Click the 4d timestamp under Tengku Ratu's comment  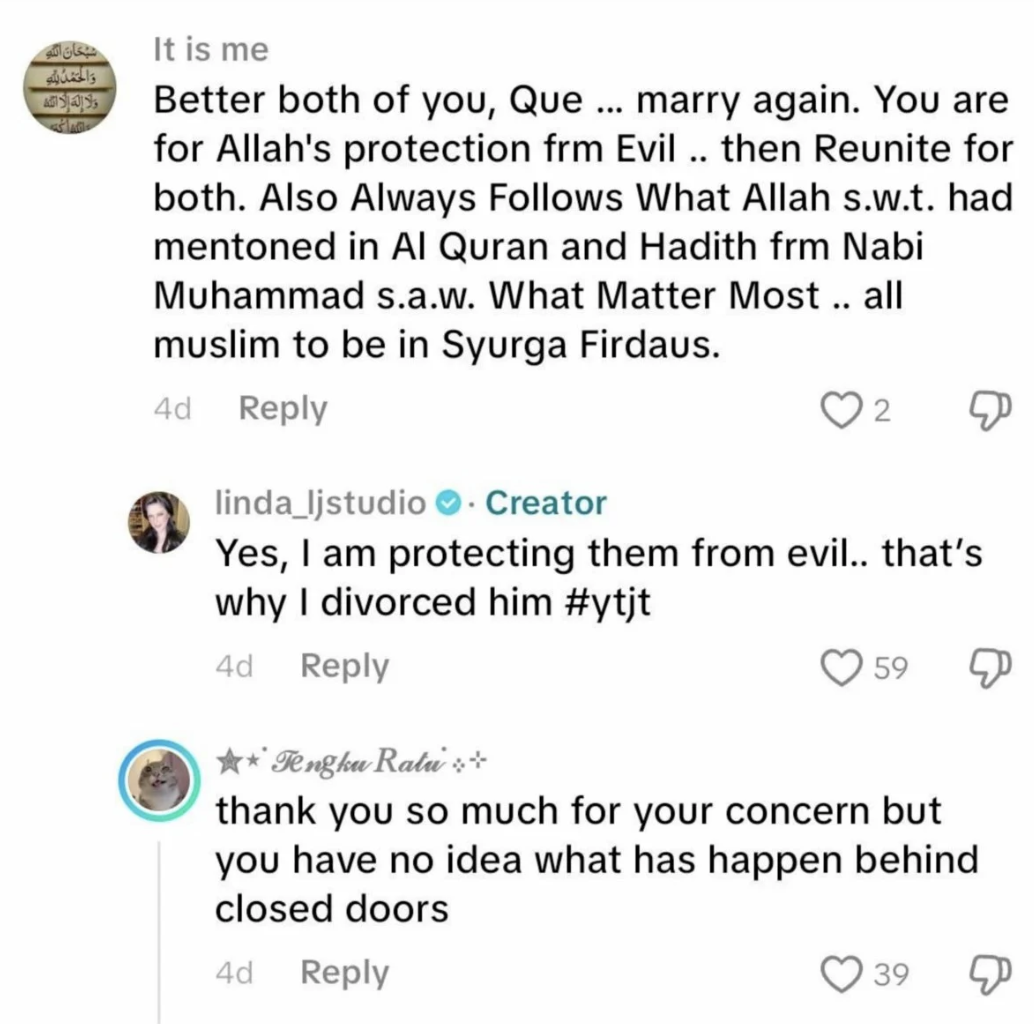234,972
